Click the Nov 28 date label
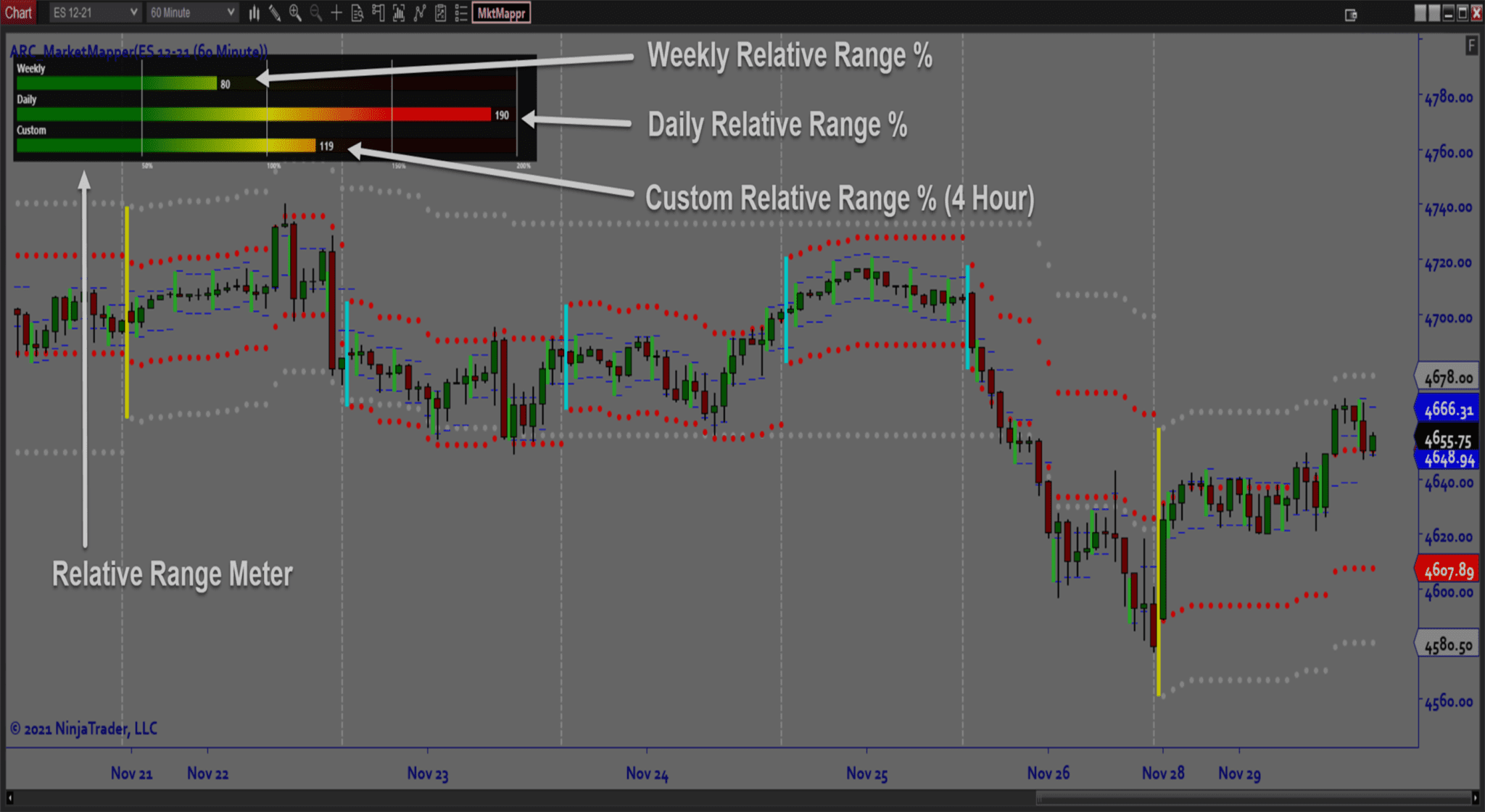Viewport: 1485px width, 812px height. [x=1163, y=774]
